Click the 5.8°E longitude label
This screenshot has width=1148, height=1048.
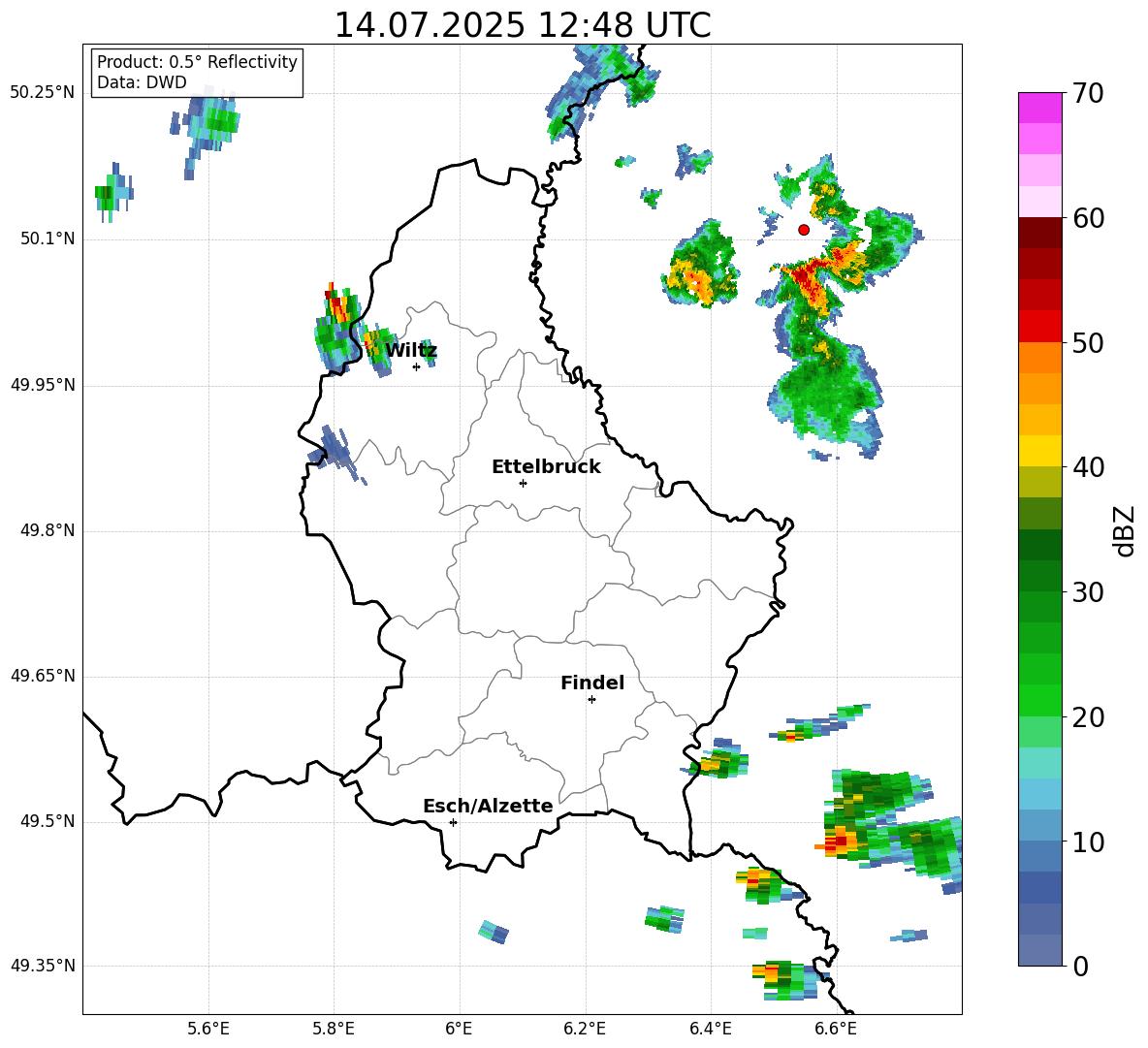(x=334, y=1029)
